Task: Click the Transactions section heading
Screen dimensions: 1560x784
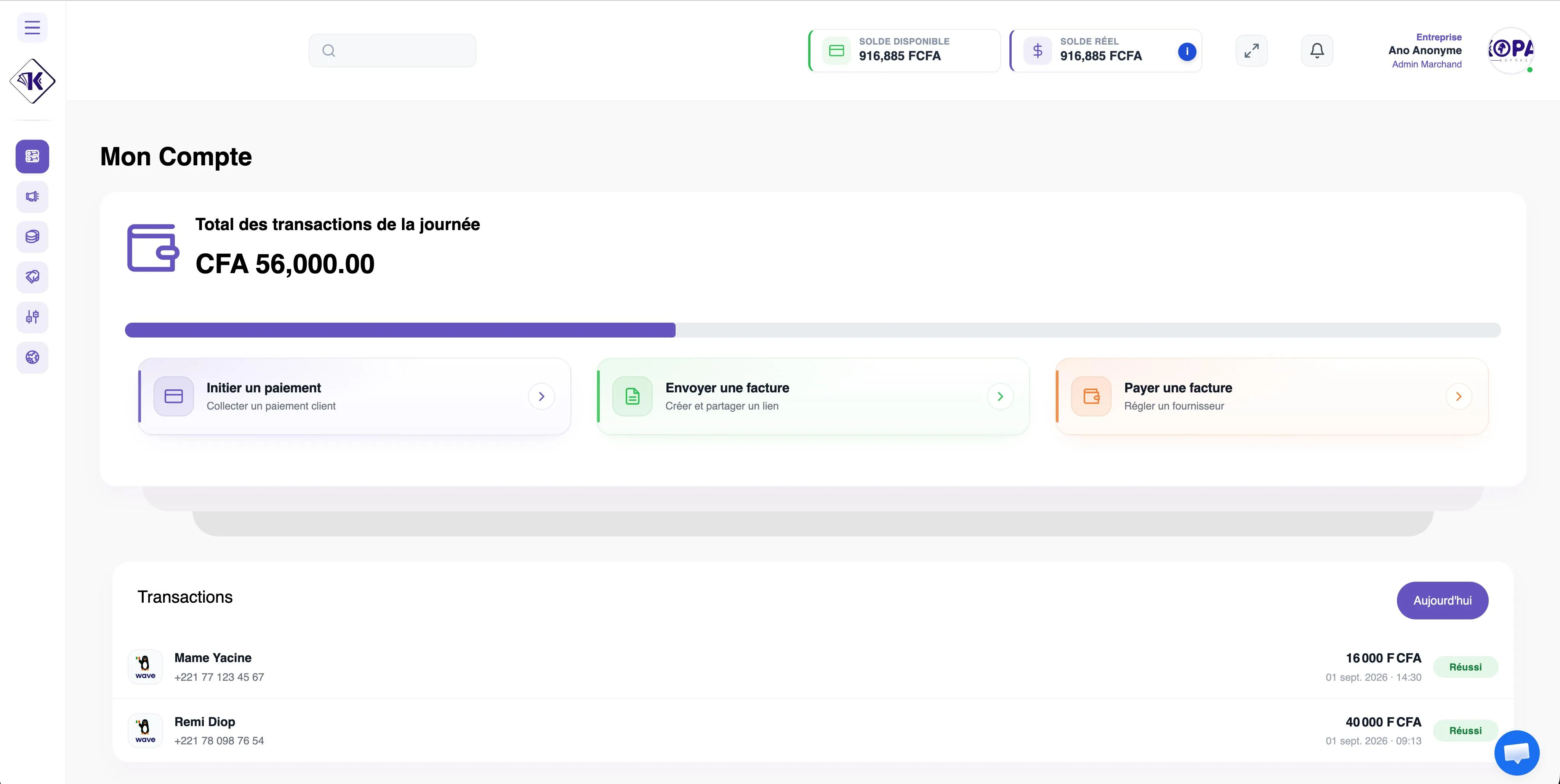Action: [x=185, y=597]
